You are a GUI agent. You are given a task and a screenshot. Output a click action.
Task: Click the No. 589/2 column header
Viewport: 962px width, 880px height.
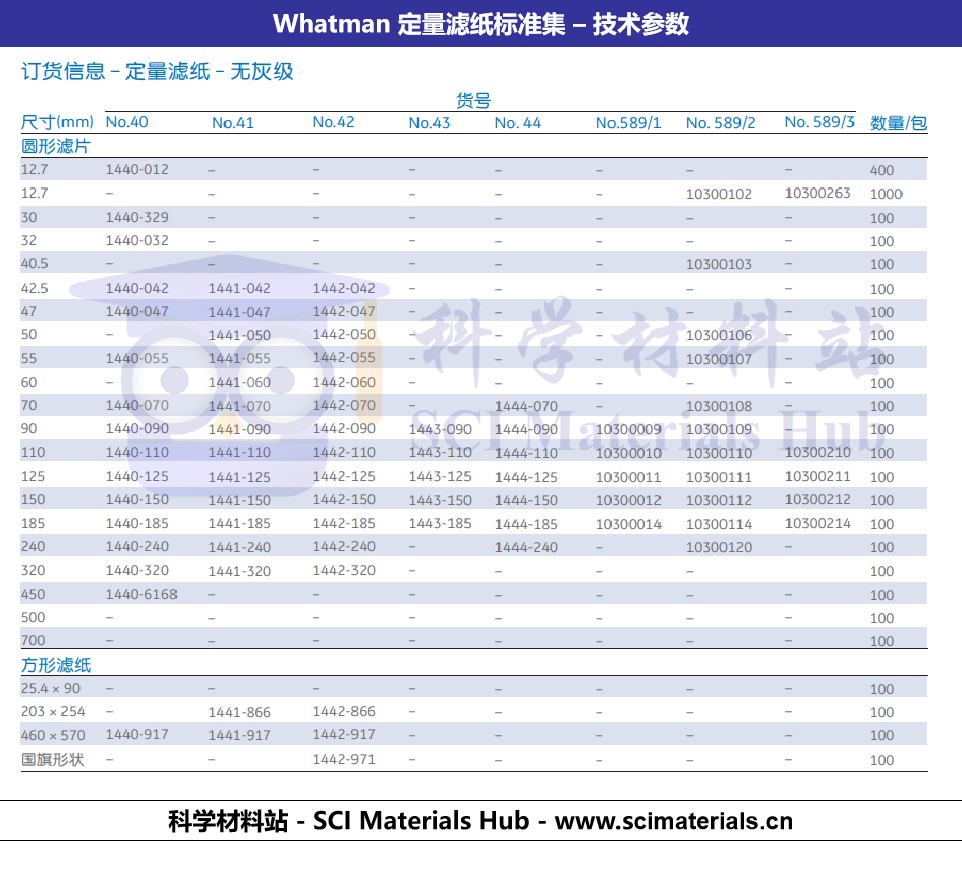[720, 123]
